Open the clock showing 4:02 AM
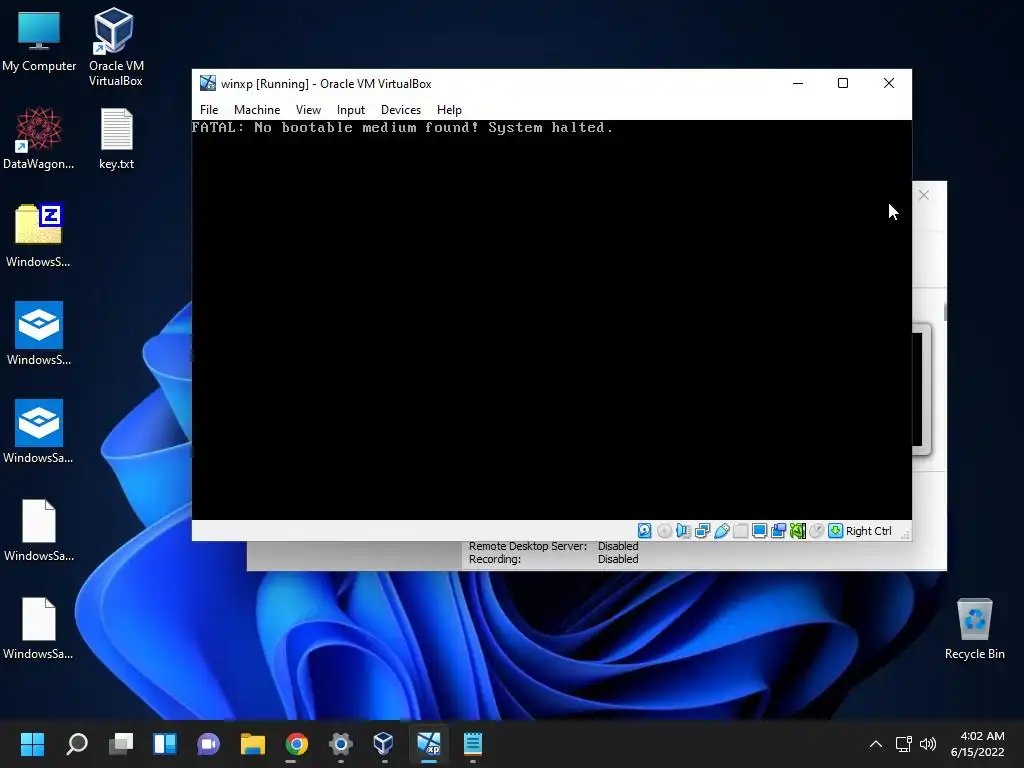Viewport: 1024px width, 768px height. point(978,744)
